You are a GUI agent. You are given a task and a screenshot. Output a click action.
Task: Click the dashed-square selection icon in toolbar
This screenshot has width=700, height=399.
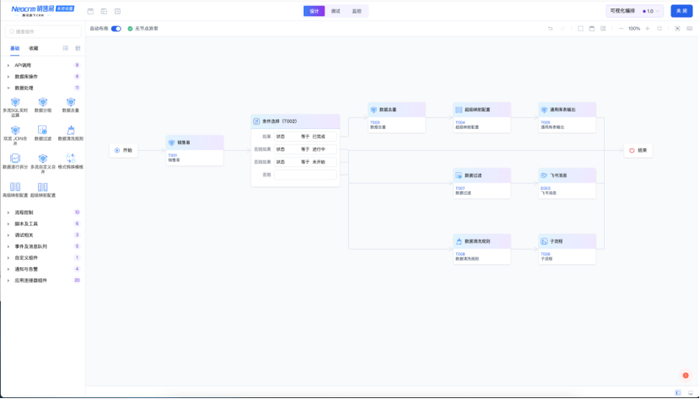click(580, 29)
